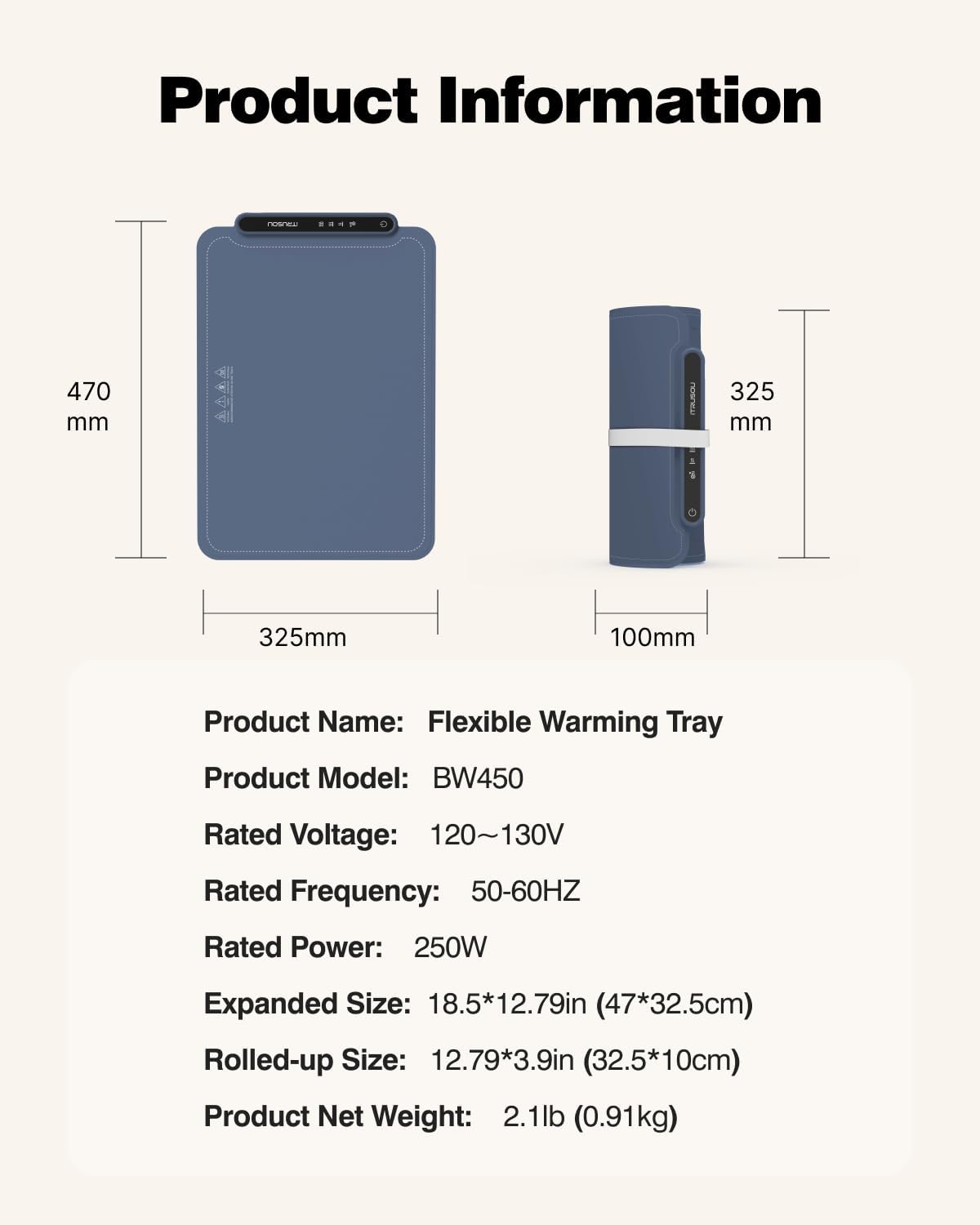This screenshot has height=1225, width=980.
Task: Click the 325 mm height label beside the rolled tray
Action: pyautogui.click(x=751, y=406)
